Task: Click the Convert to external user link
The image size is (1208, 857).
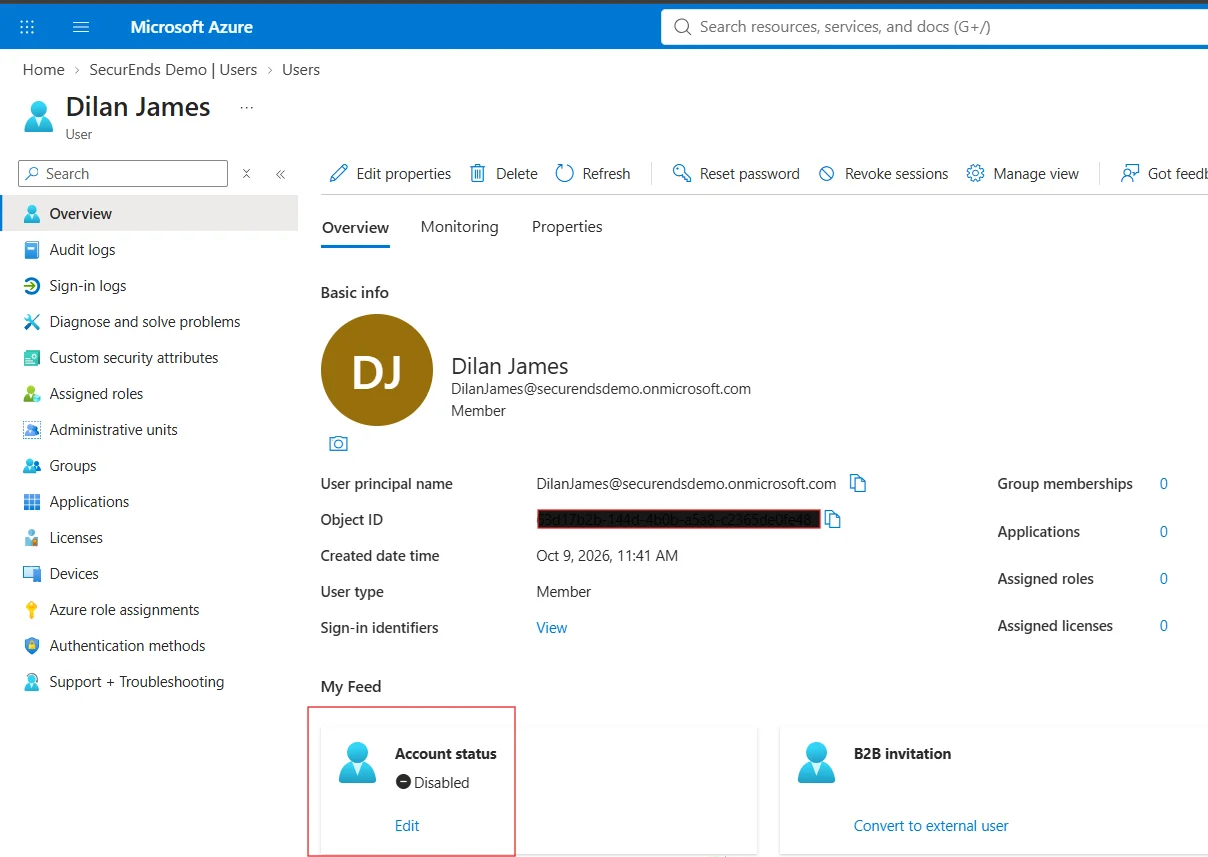Action: [x=931, y=826]
